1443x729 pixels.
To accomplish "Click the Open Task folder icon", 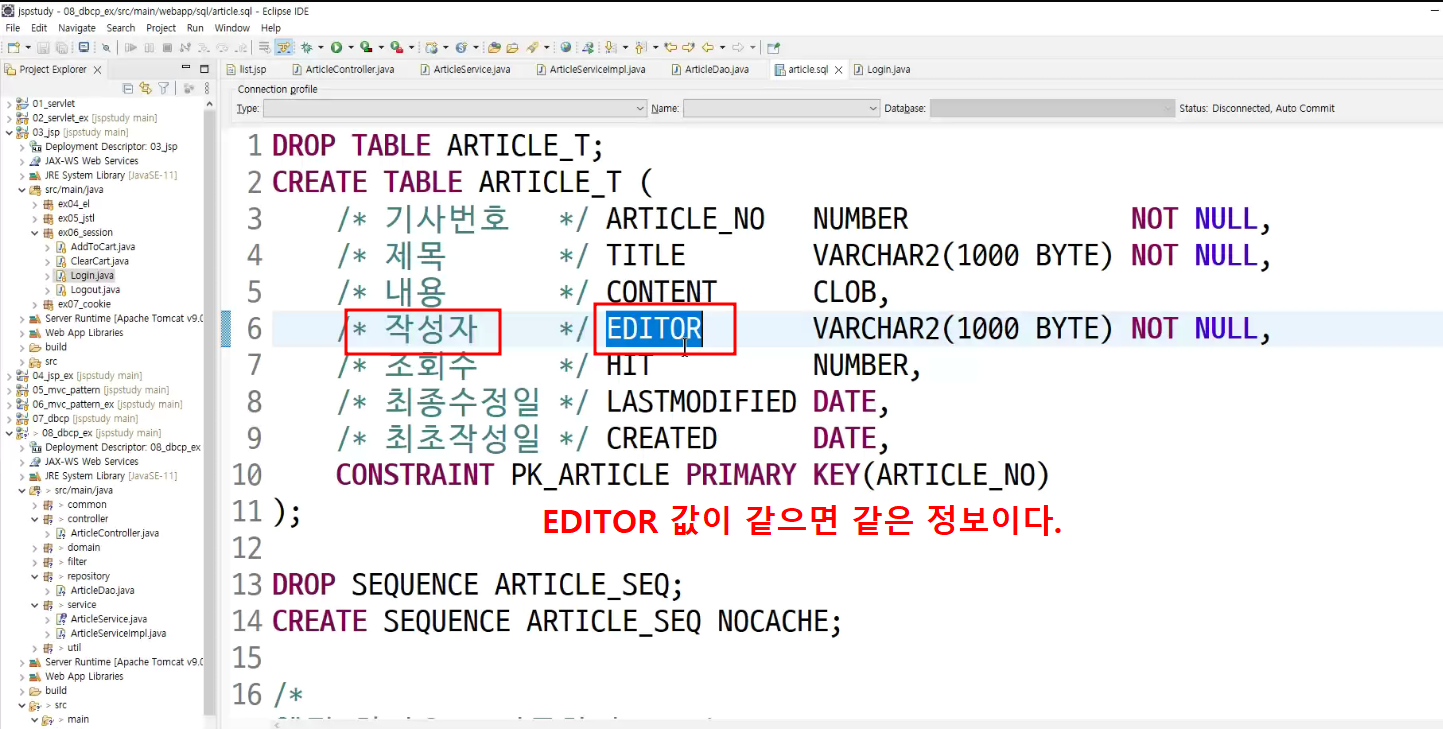I will [x=512, y=47].
